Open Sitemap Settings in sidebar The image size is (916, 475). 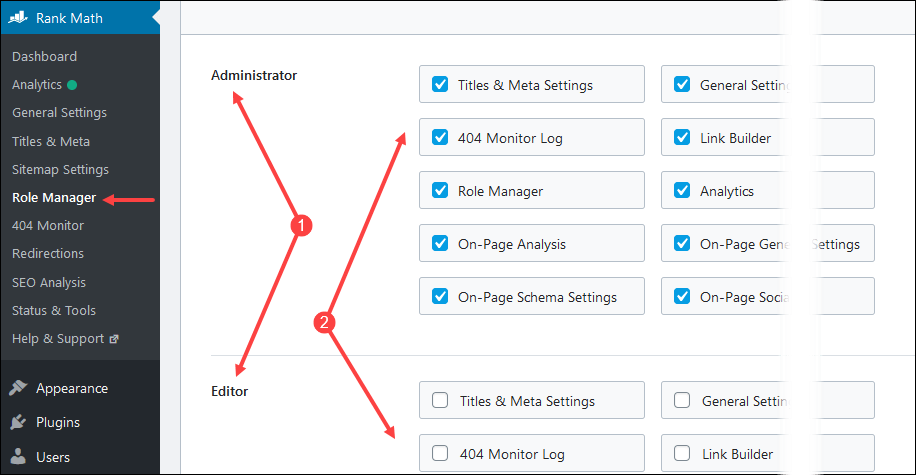[60, 170]
